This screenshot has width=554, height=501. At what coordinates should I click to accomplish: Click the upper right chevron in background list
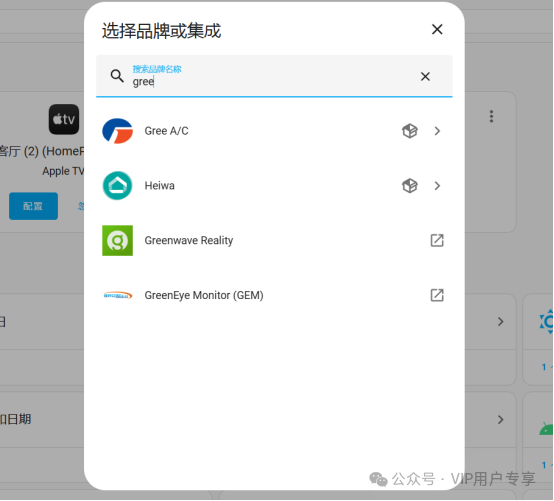501,322
